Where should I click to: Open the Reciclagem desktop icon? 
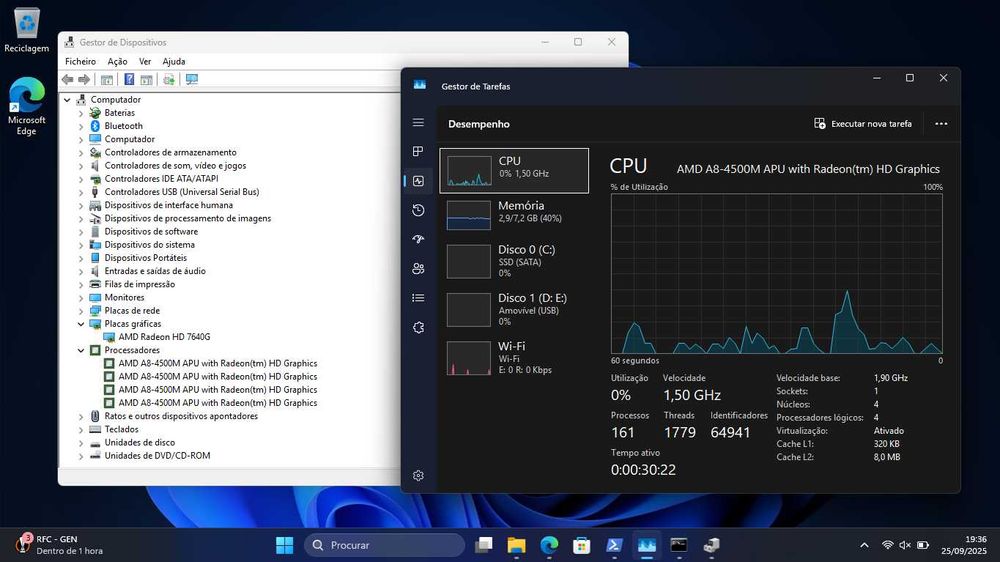pos(26,30)
